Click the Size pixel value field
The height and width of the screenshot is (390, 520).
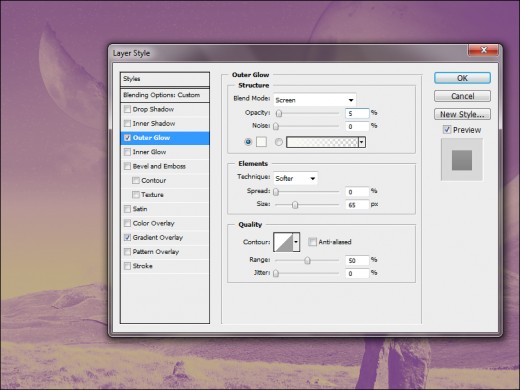(x=357, y=205)
